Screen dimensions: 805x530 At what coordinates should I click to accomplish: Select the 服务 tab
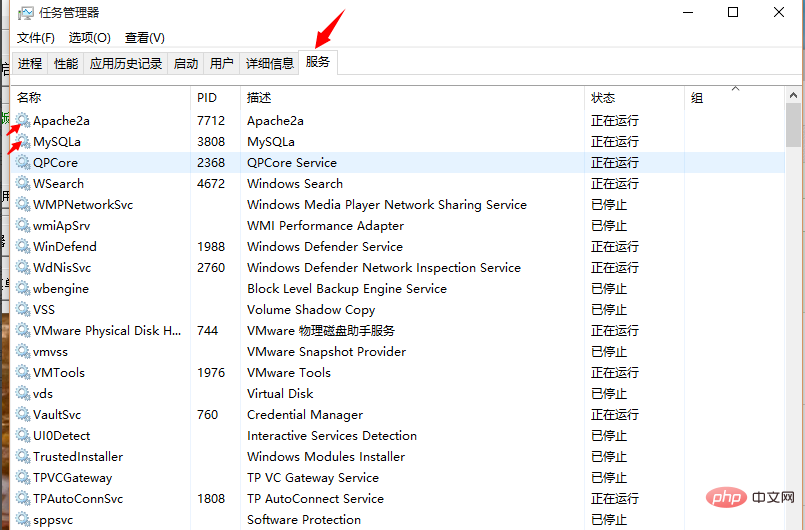pyautogui.click(x=318, y=62)
